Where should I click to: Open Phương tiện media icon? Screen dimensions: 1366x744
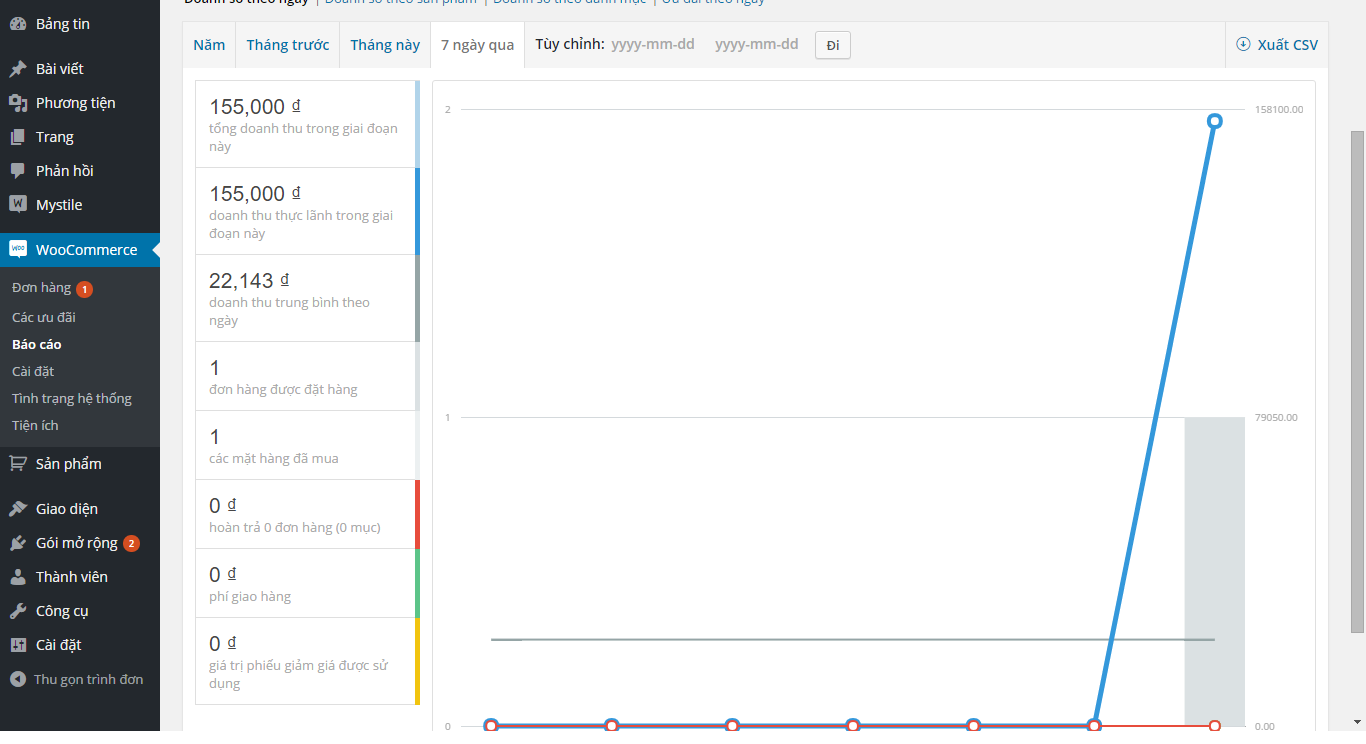pos(18,103)
